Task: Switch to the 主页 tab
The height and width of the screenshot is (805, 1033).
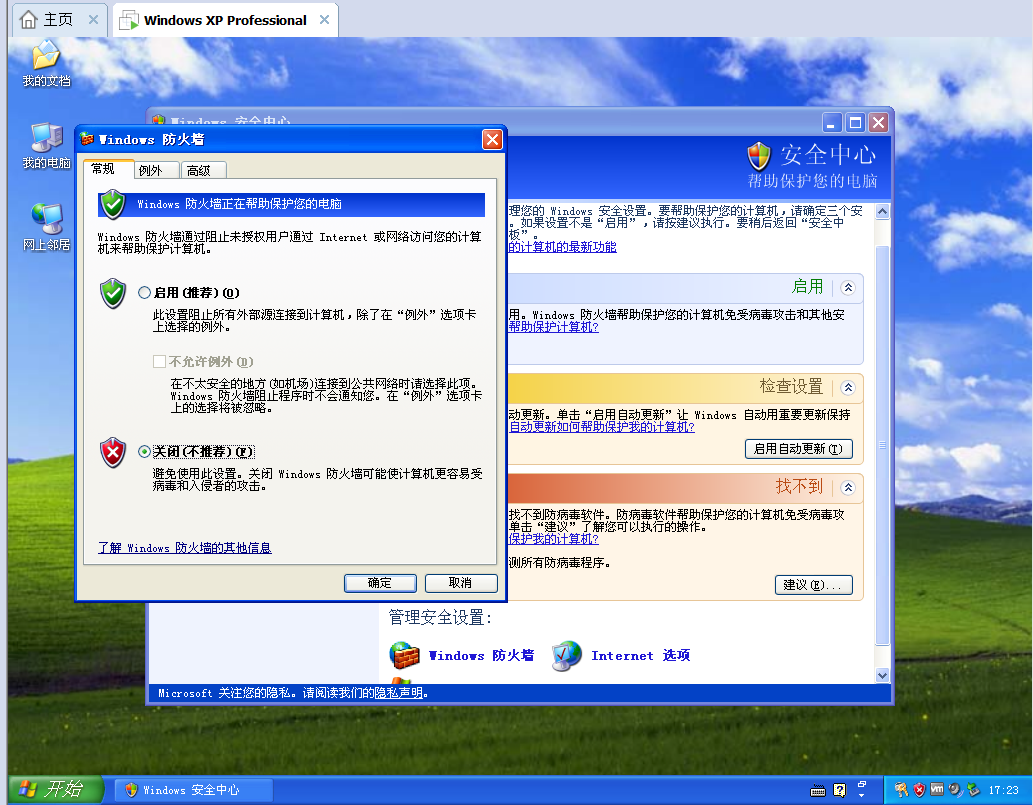Action: (58, 20)
